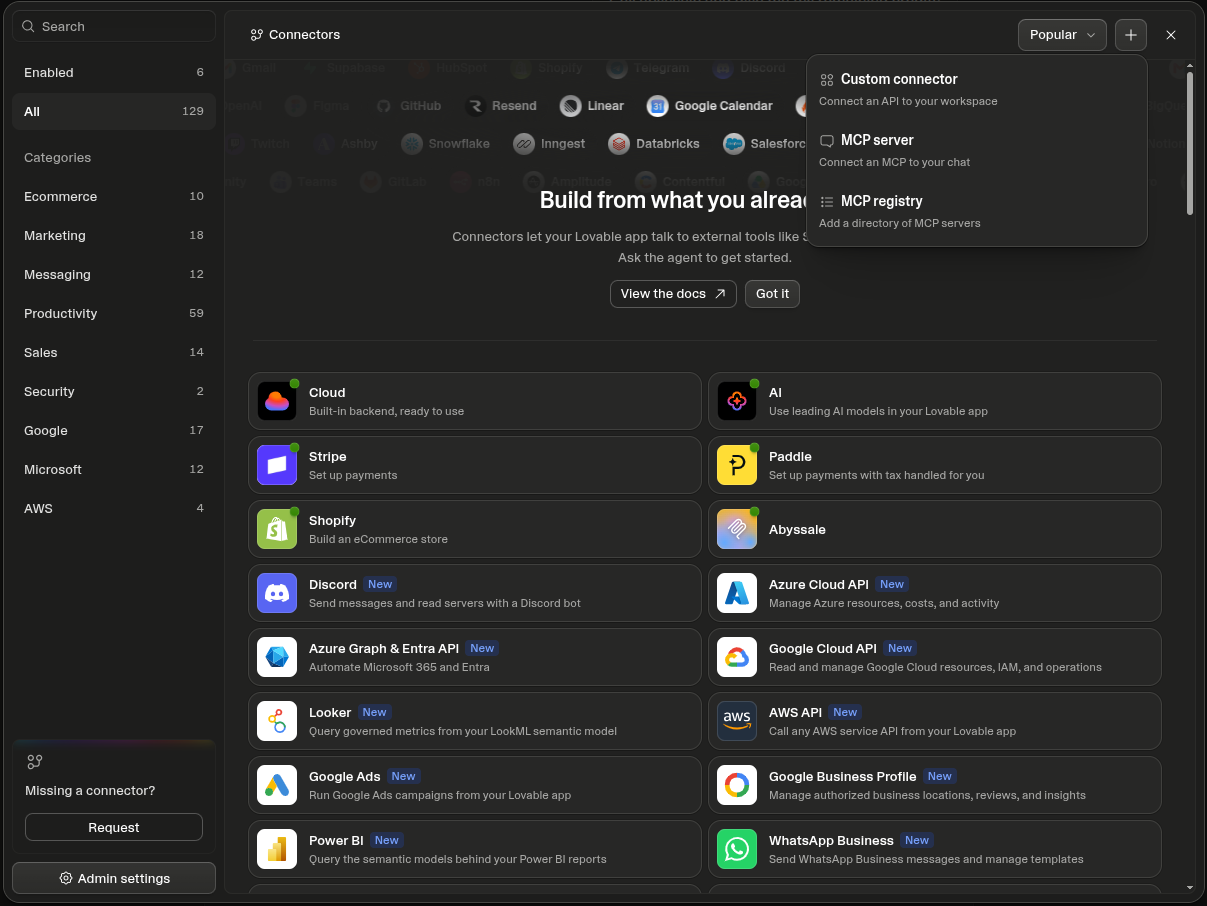Viewport: 1207px width, 906px height.
Task: Click the Google Ads logo icon
Action: (277, 785)
